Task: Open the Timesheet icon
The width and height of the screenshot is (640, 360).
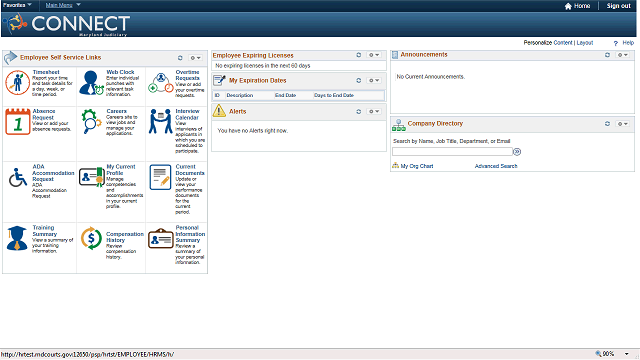Action: click(17, 83)
